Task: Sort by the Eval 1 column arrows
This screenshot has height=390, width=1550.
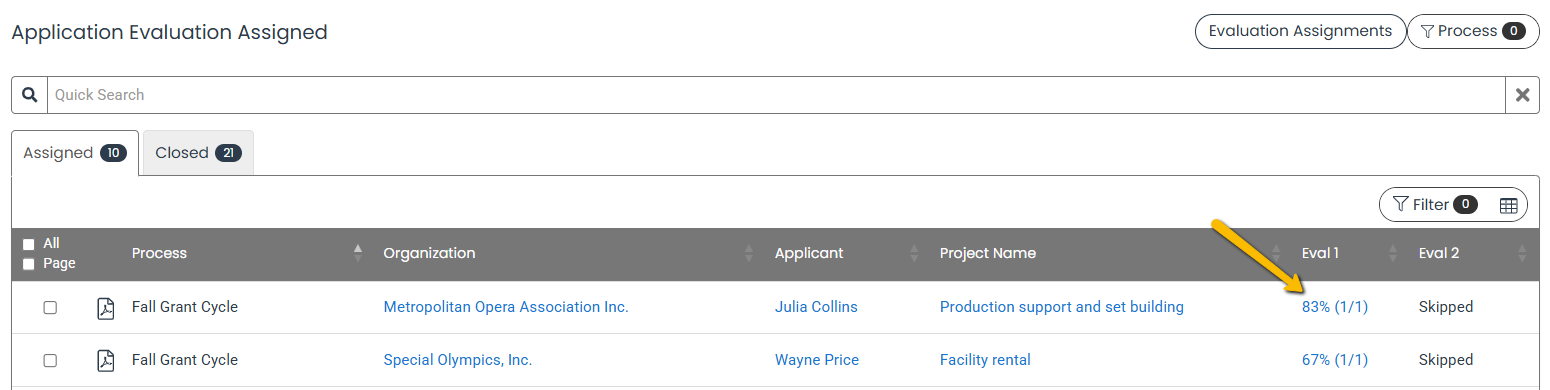Action: click(x=1393, y=253)
